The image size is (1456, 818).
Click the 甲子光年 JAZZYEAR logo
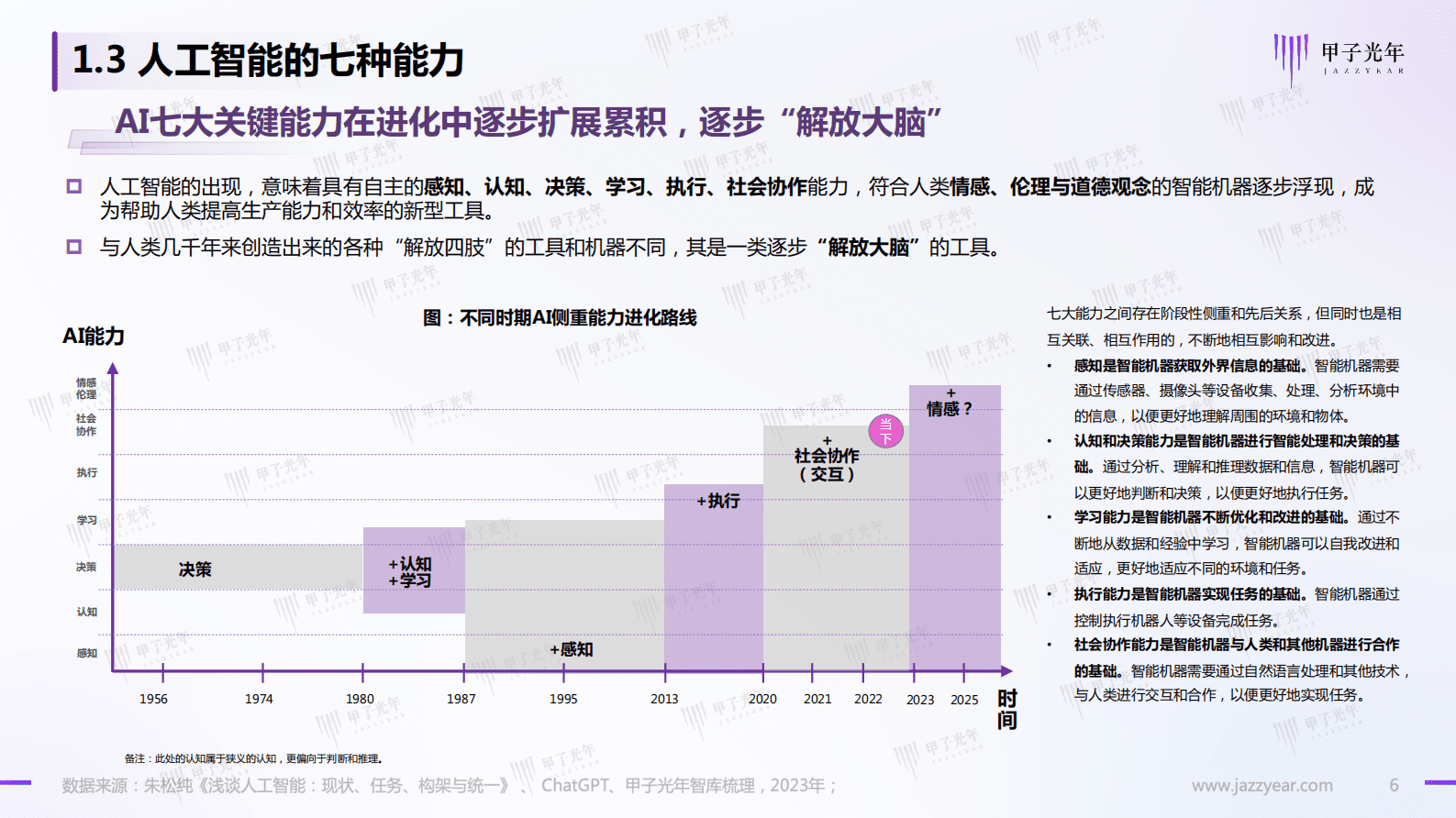(1339, 60)
